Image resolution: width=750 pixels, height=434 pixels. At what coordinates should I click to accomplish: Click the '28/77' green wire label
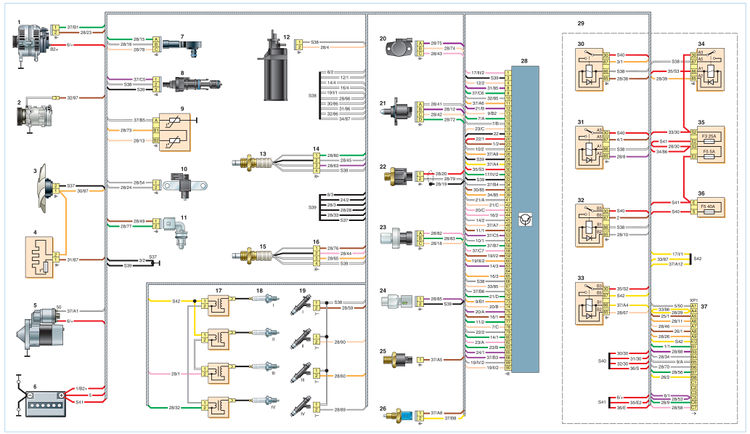click(126, 226)
